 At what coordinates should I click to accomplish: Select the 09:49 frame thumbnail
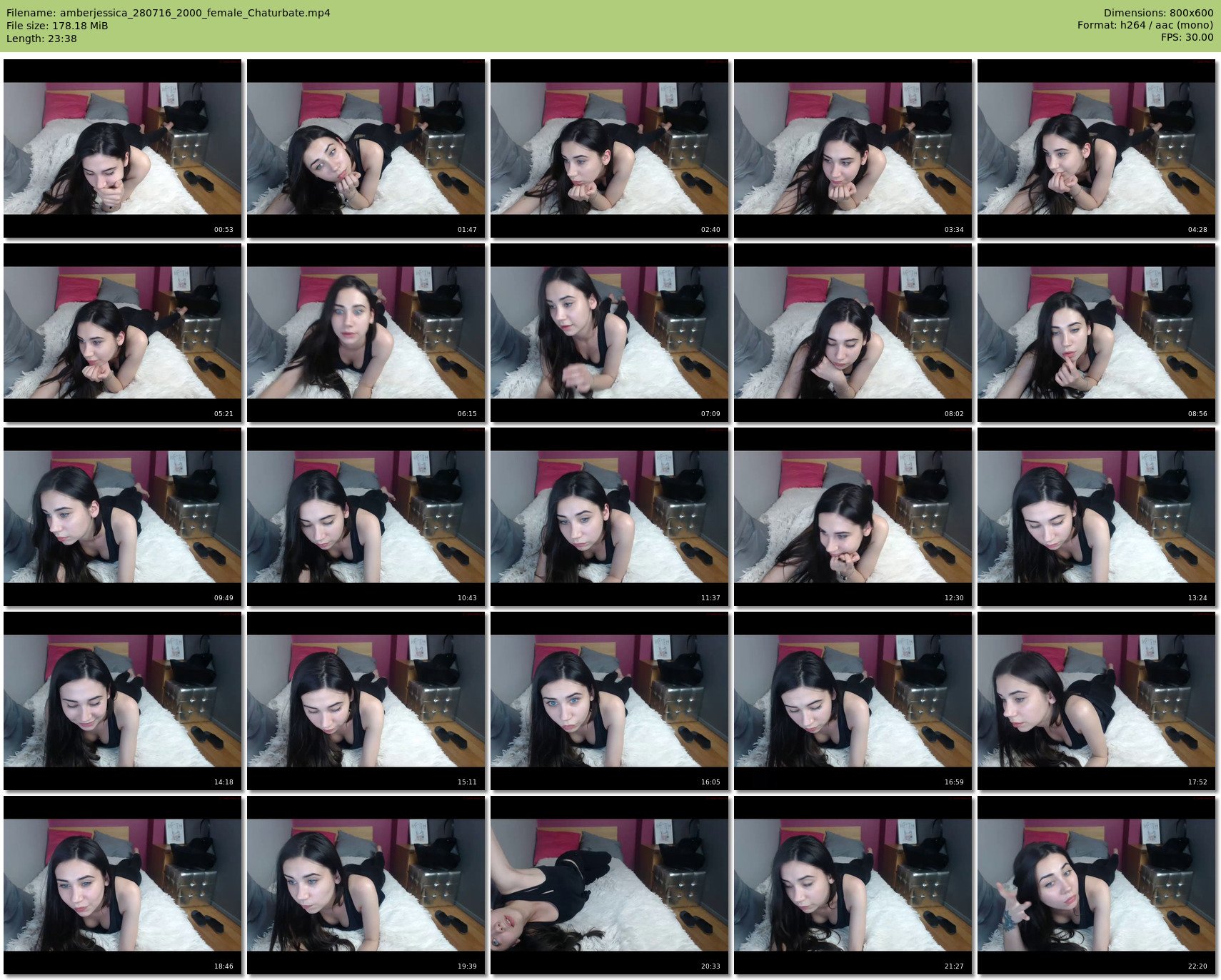coord(122,517)
